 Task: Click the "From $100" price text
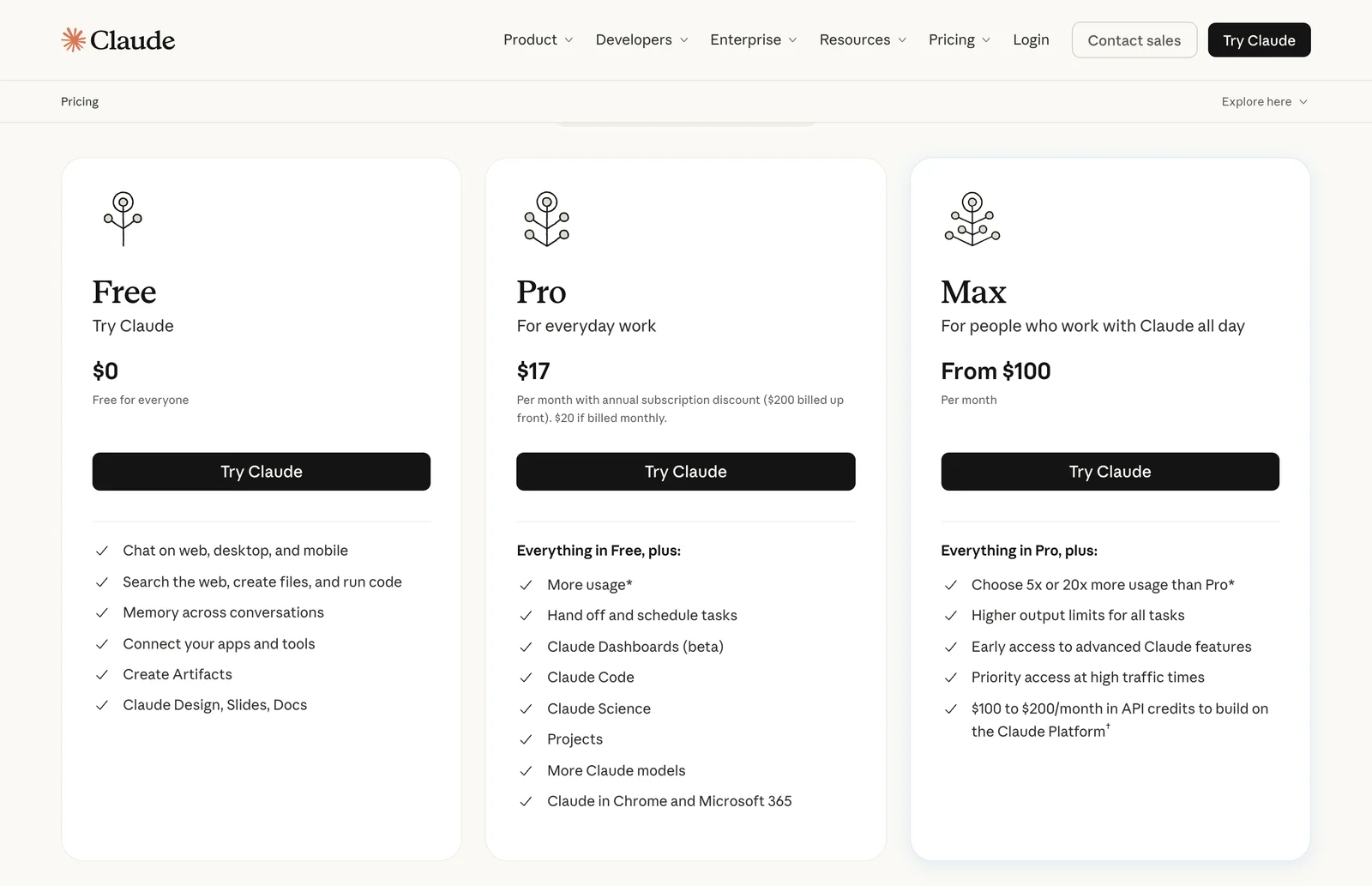[996, 371]
